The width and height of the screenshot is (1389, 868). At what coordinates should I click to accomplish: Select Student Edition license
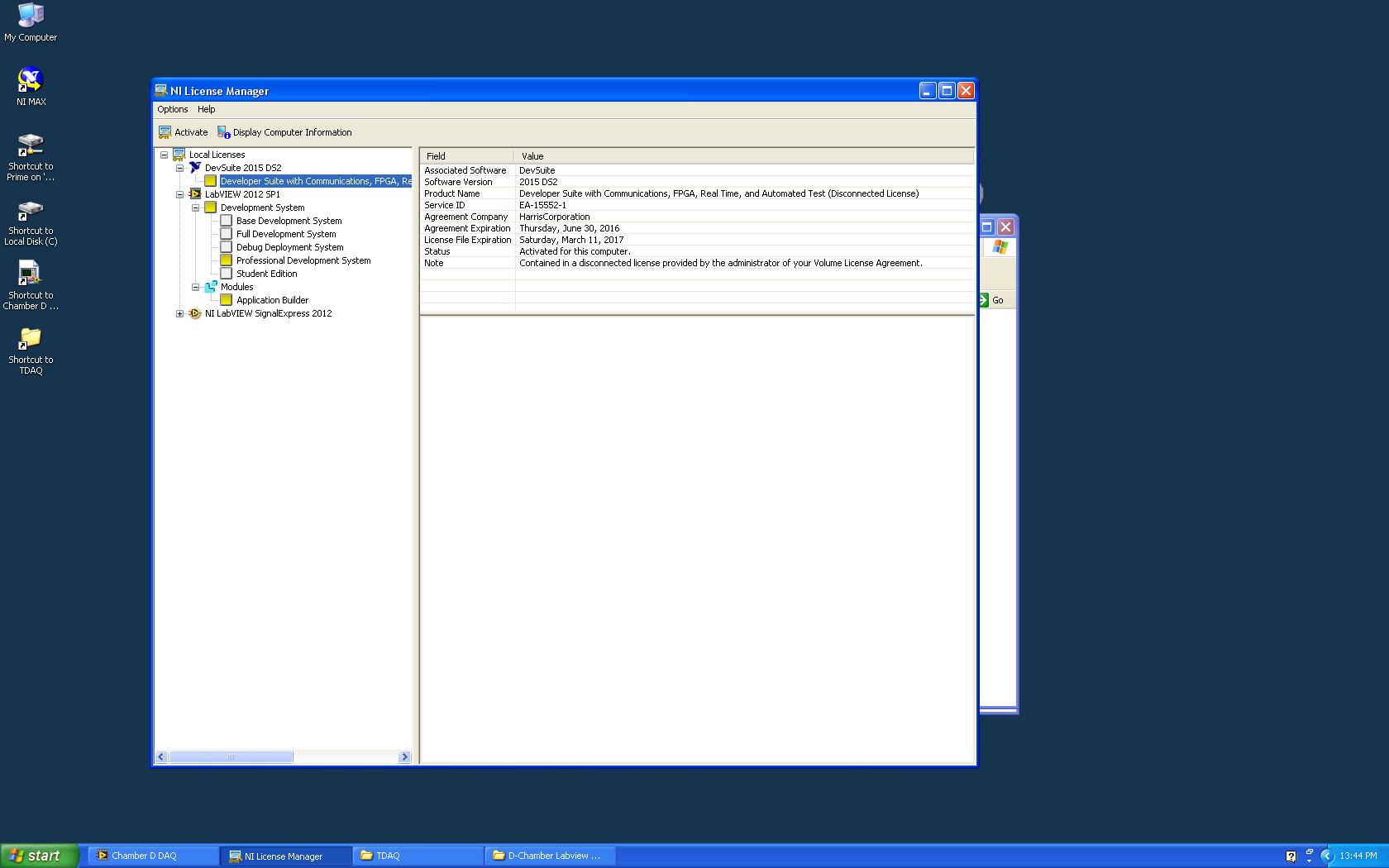point(266,274)
